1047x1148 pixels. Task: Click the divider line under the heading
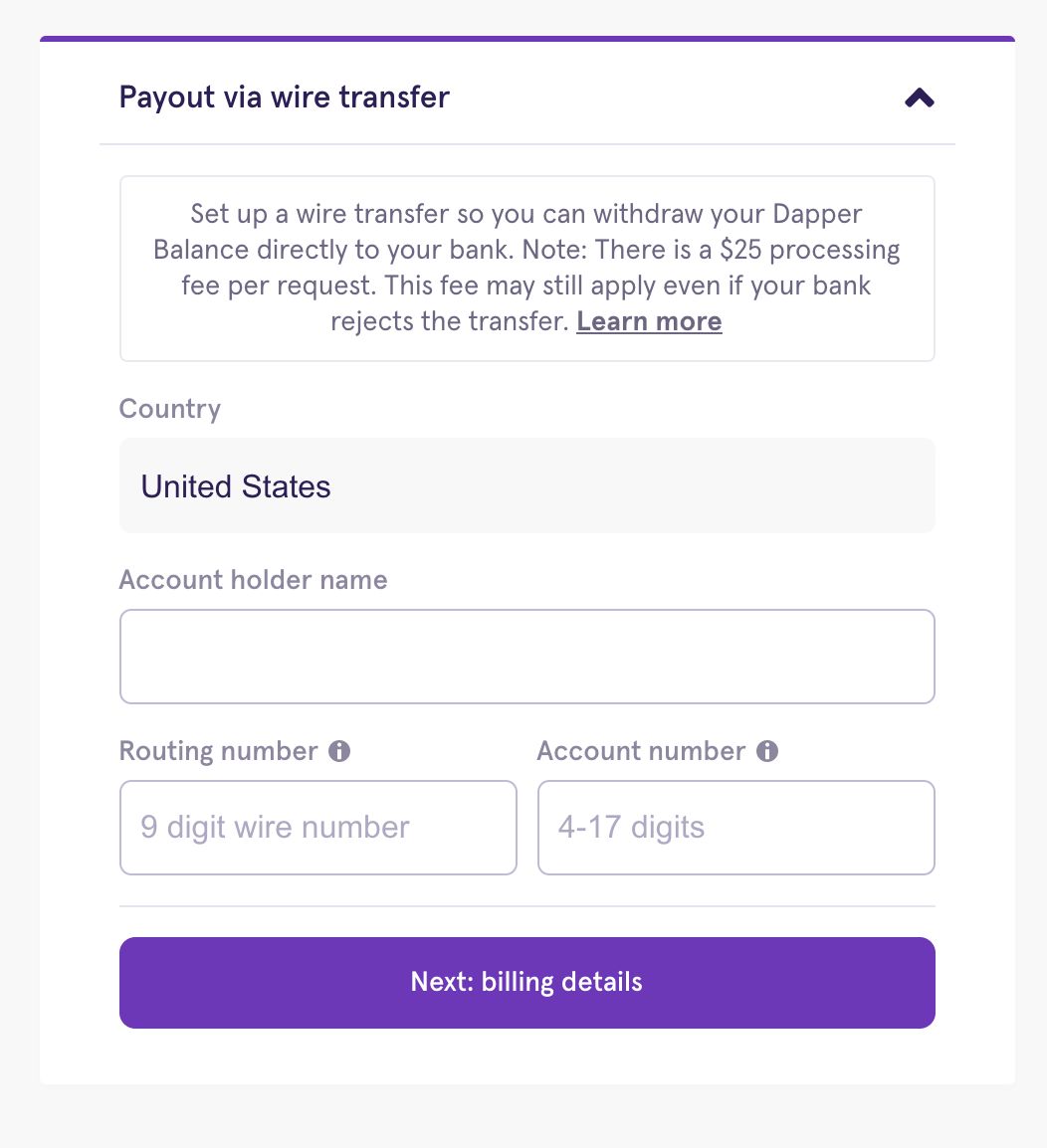tap(526, 144)
